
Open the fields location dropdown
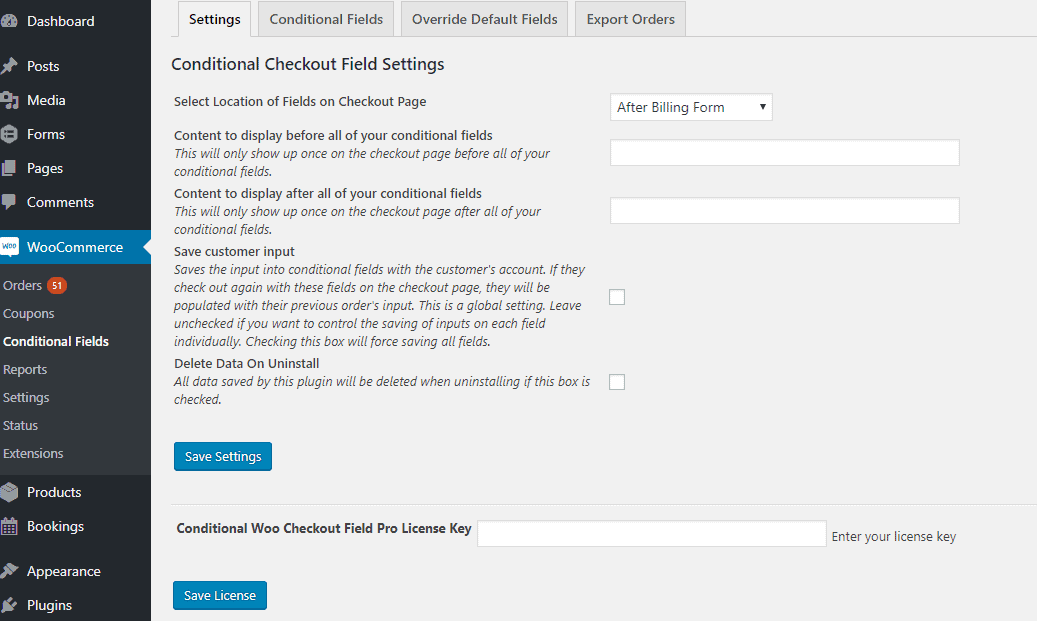(x=690, y=107)
